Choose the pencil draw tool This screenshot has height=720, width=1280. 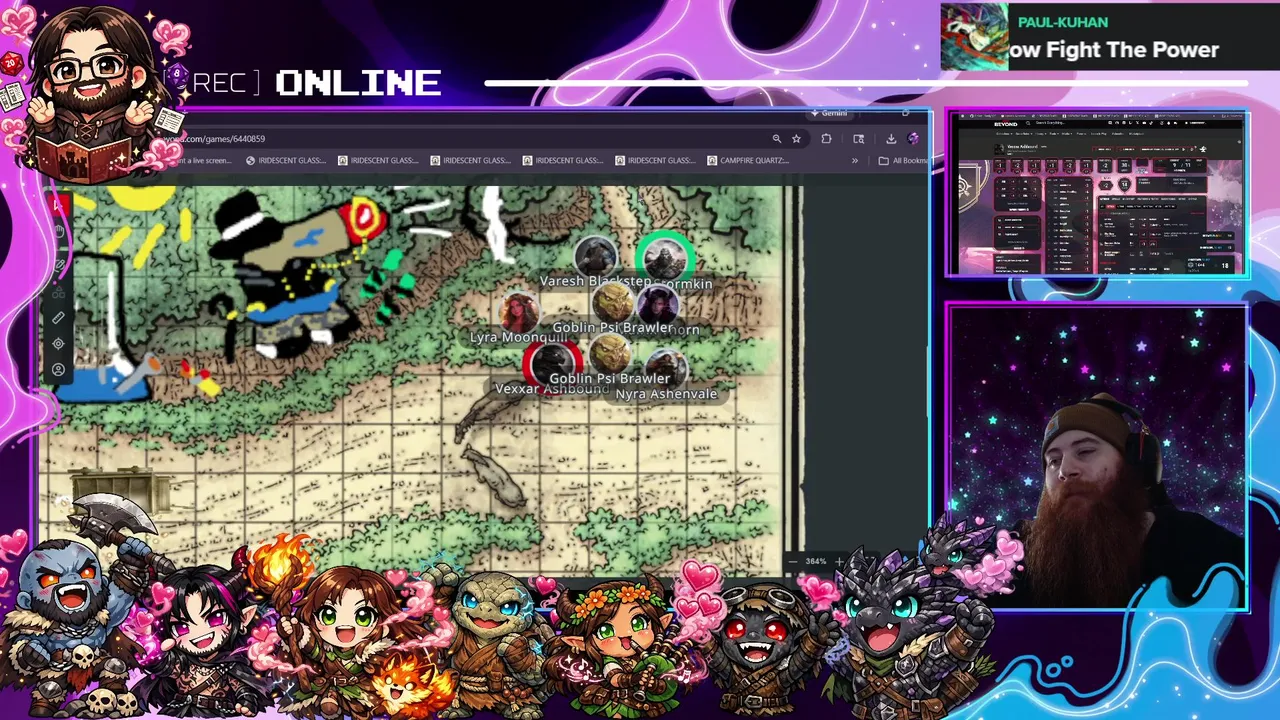coord(59,265)
